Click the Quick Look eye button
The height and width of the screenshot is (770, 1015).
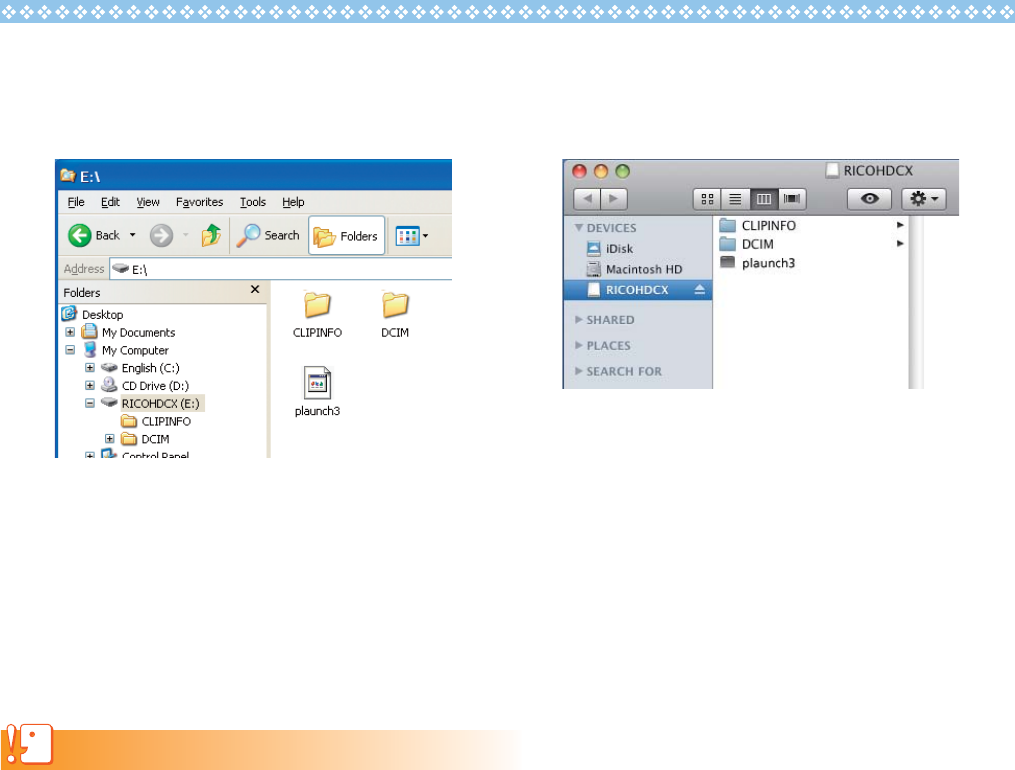(x=869, y=199)
